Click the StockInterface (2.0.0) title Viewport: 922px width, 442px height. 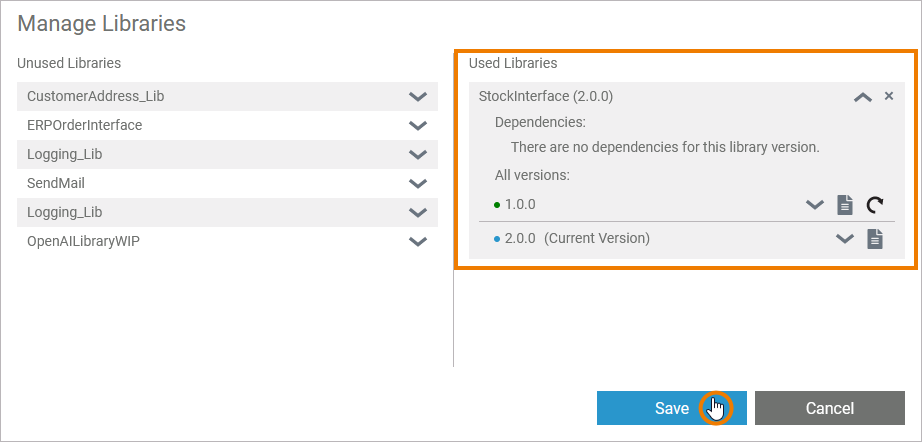click(x=546, y=97)
